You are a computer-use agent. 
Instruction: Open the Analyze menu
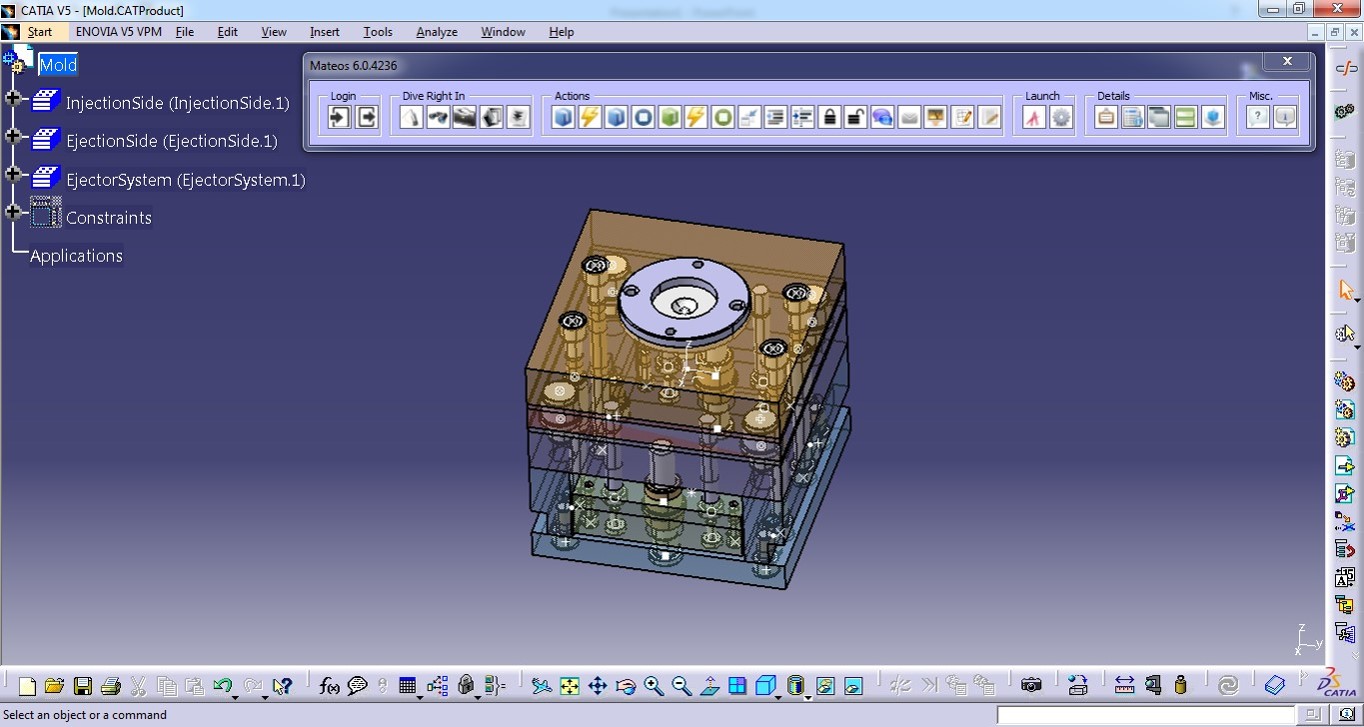[436, 32]
